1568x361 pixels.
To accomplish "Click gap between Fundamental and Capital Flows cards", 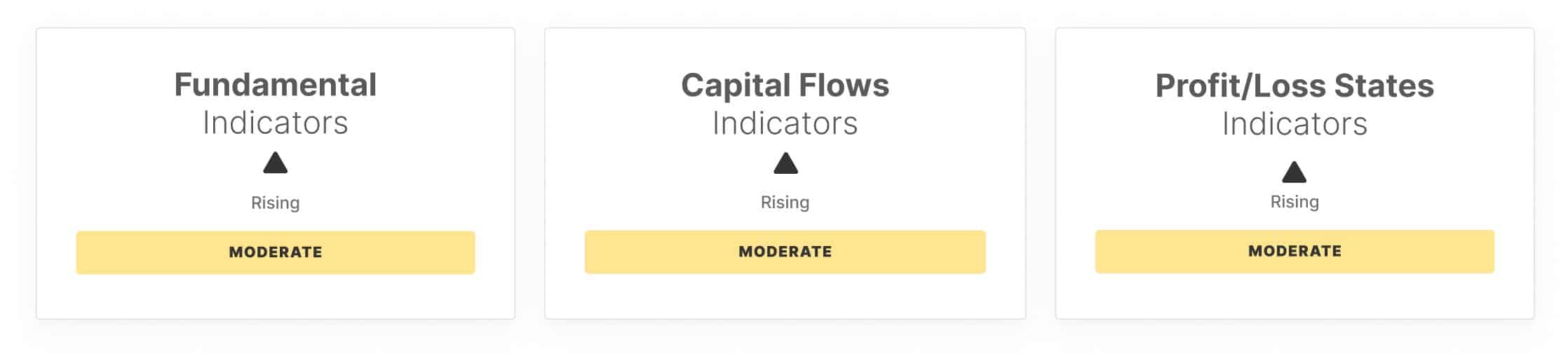I will click(530, 173).
